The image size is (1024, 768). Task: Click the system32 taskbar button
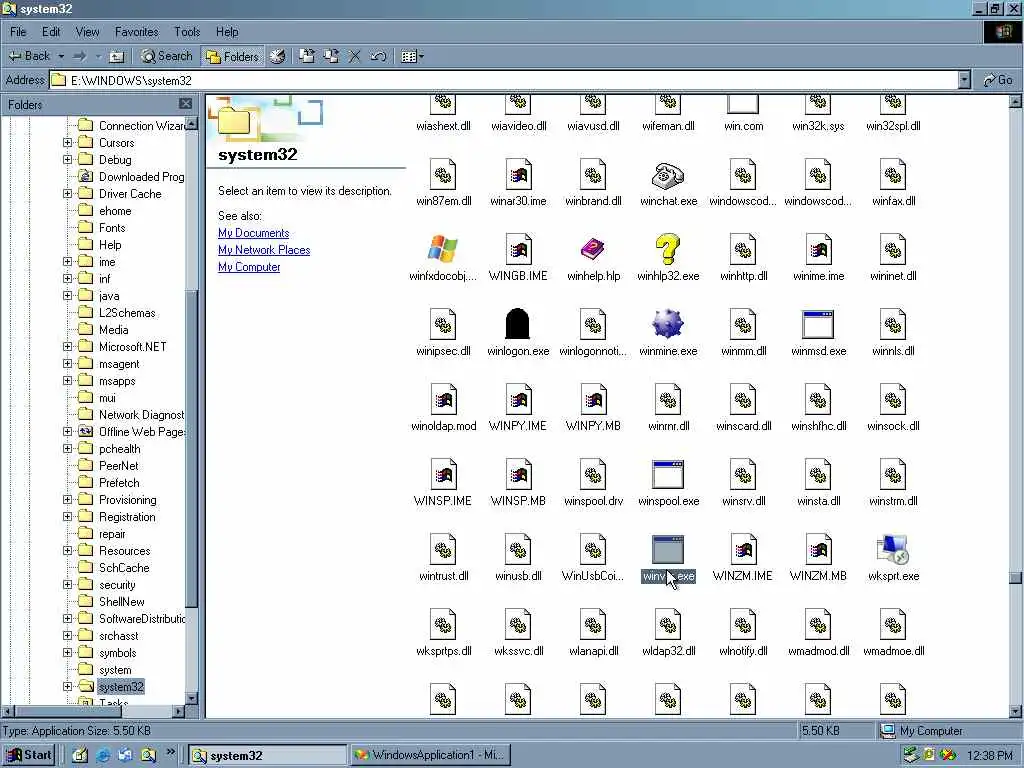click(268, 755)
